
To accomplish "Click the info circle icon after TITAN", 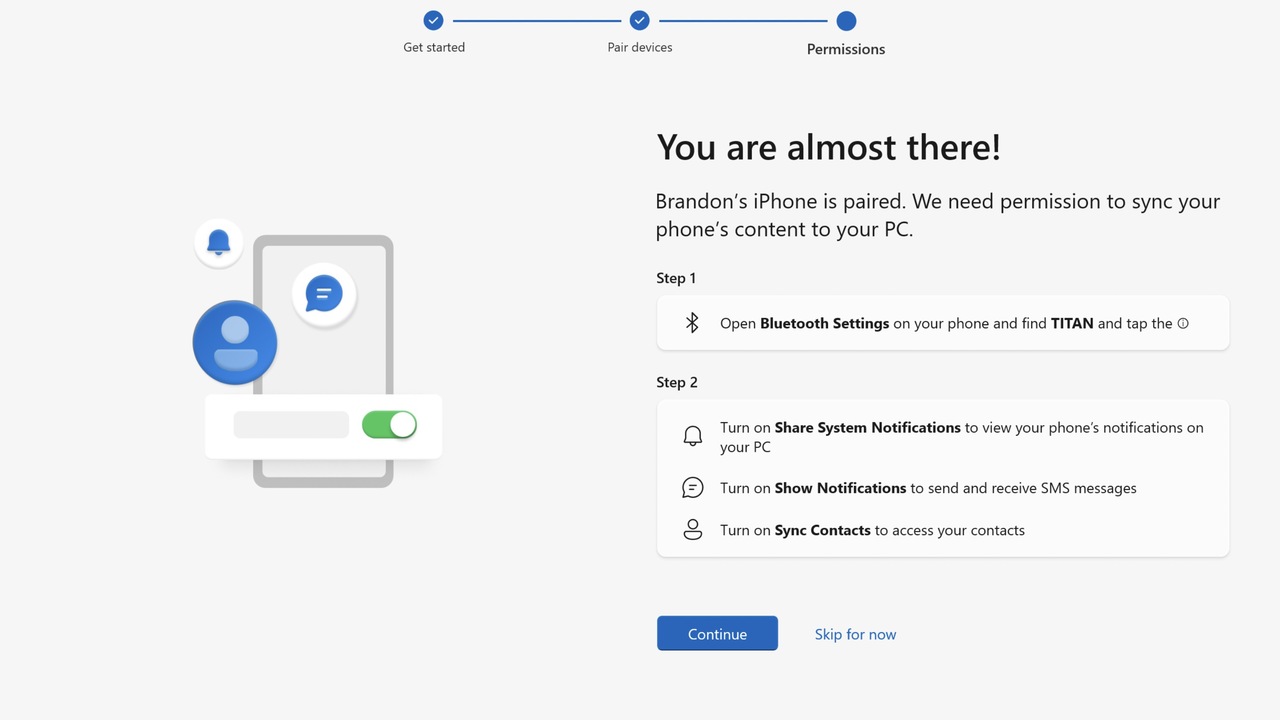I will (1183, 323).
